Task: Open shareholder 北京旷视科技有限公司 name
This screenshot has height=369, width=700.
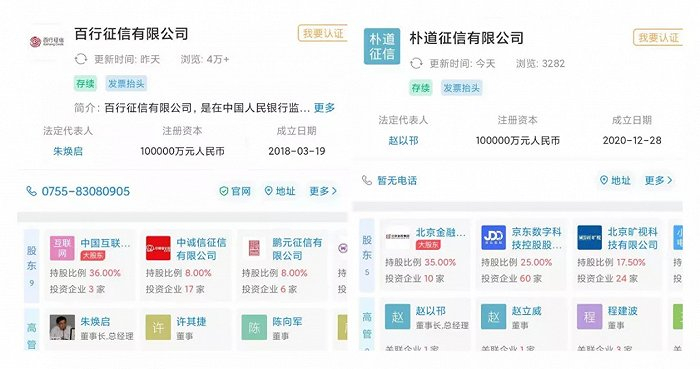Action: tap(633, 238)
